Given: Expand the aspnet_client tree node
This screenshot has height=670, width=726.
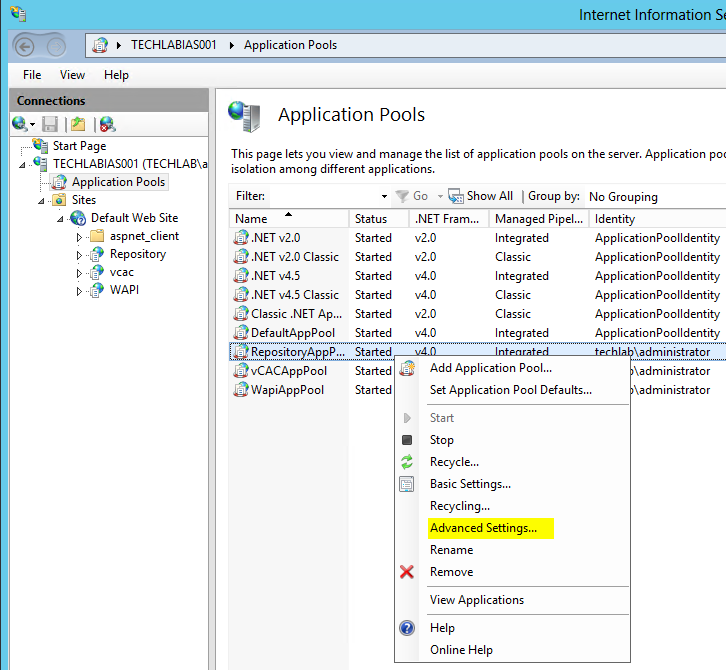Looking at the screenshot, I should tap(79, 237).
